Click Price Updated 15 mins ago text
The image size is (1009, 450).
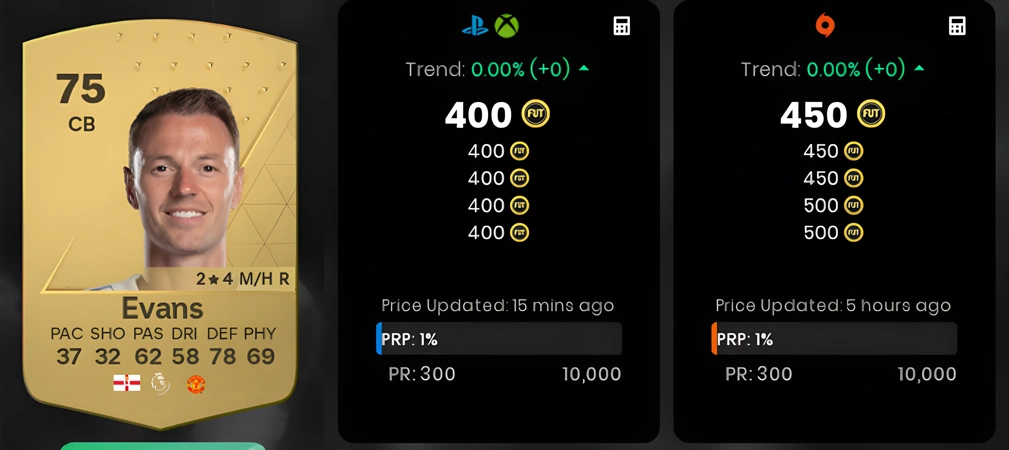(x=497, y=305)
